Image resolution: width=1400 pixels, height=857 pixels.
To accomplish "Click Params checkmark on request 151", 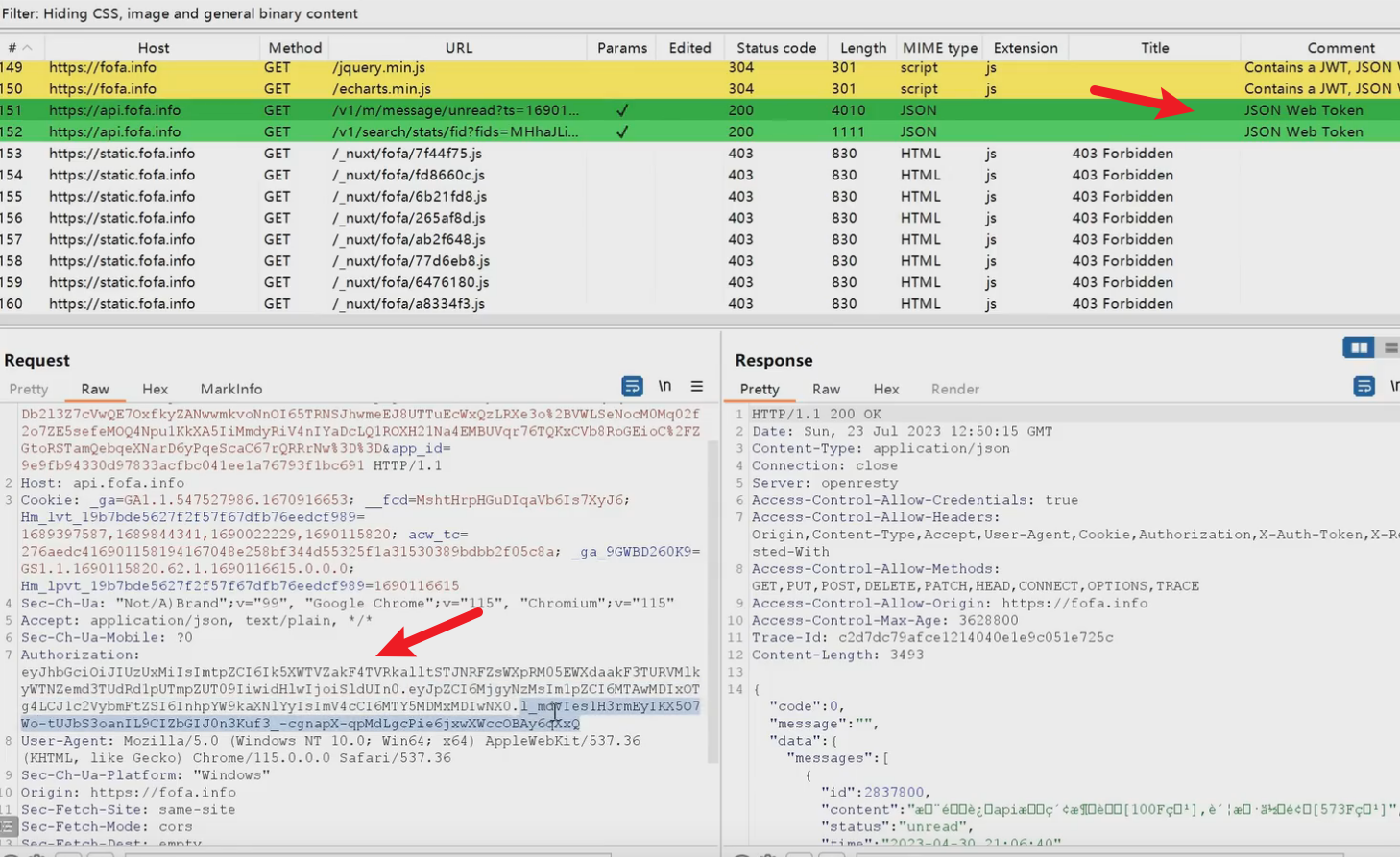I will (x=622, y=110).
